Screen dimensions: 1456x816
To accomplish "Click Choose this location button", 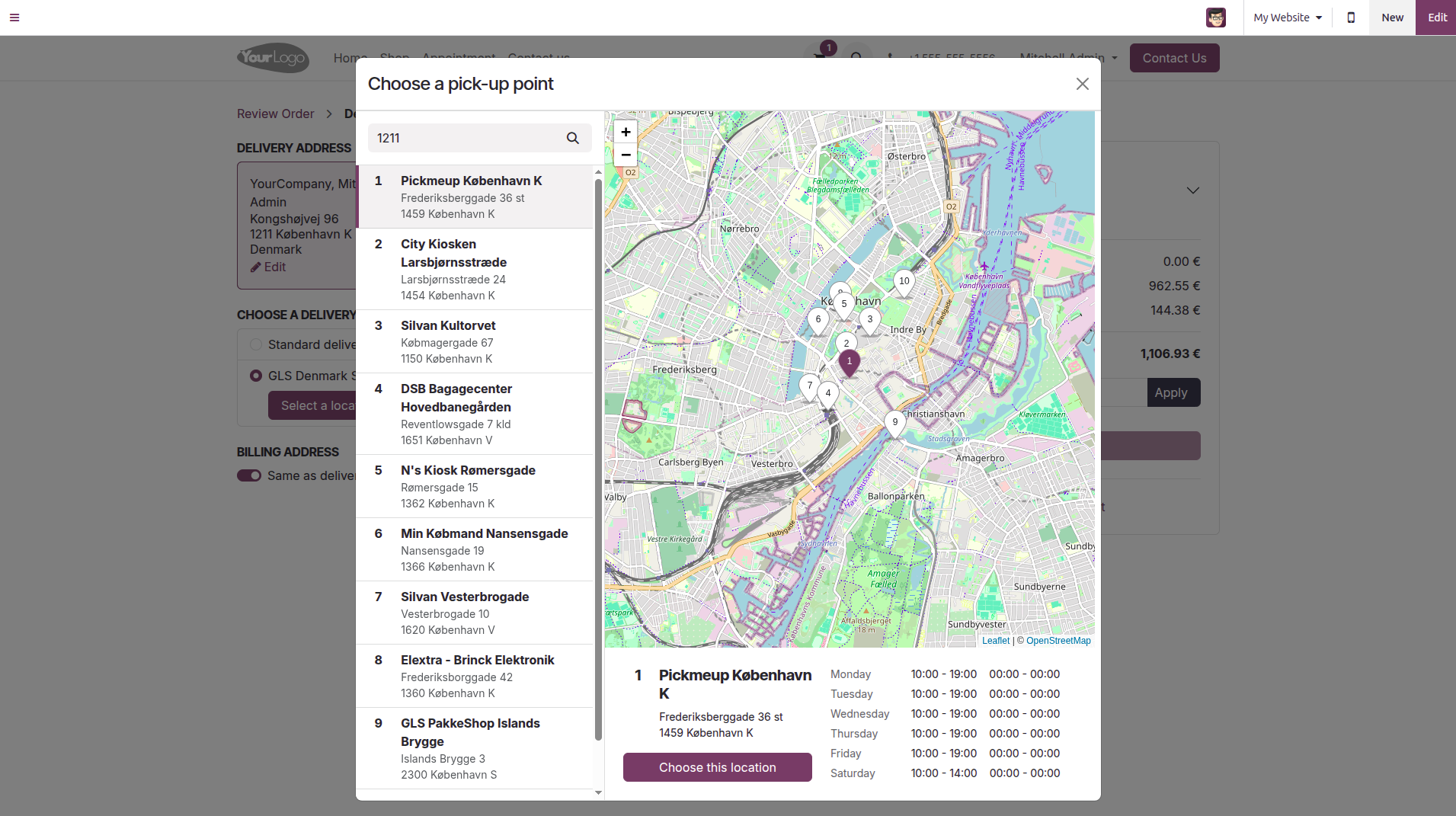I will 718,767.
